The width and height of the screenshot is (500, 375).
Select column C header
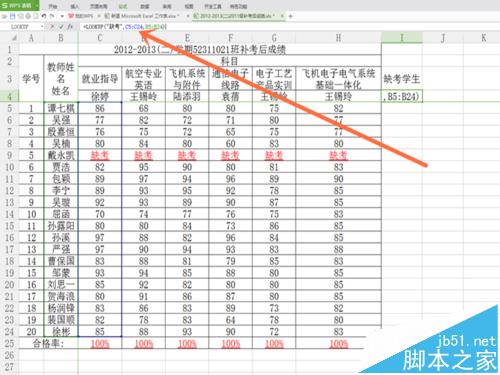(100, 38)
